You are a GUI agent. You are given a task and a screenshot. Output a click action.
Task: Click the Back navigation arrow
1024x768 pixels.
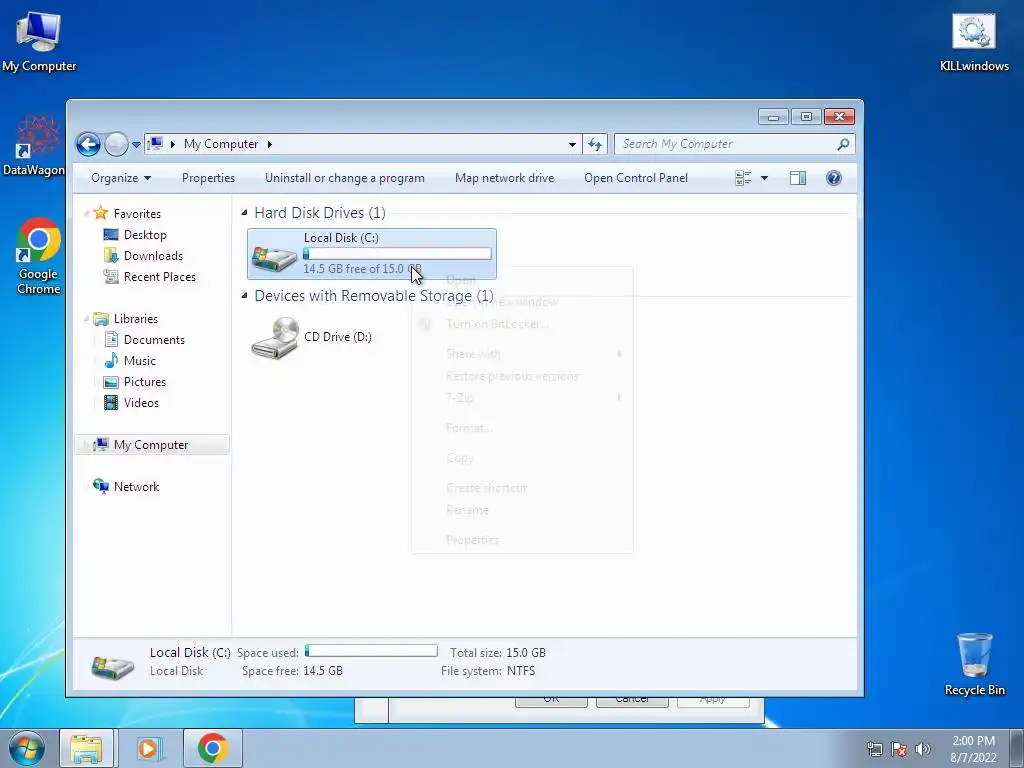click(x=88, y=144)
